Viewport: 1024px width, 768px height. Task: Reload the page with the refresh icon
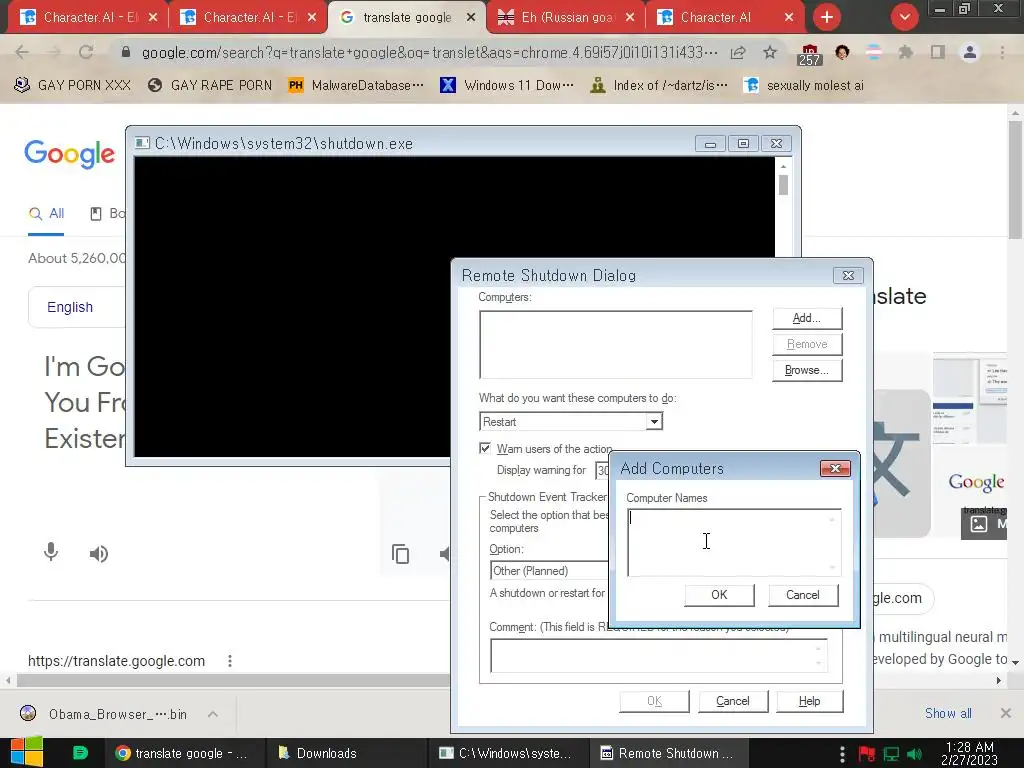pyautogui.click(x=86, y=52)
